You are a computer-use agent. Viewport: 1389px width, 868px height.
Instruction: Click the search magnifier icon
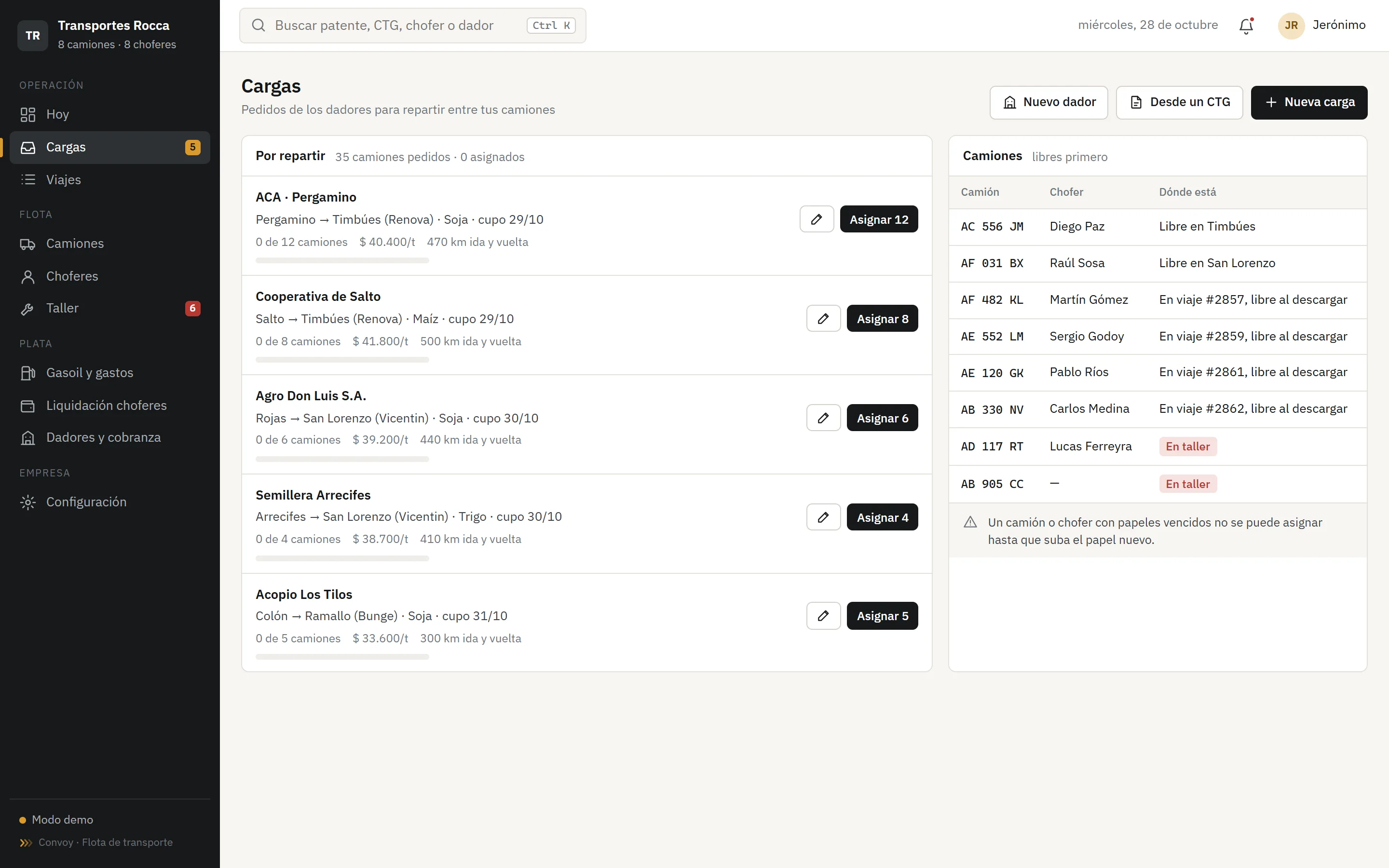point(259,25)
